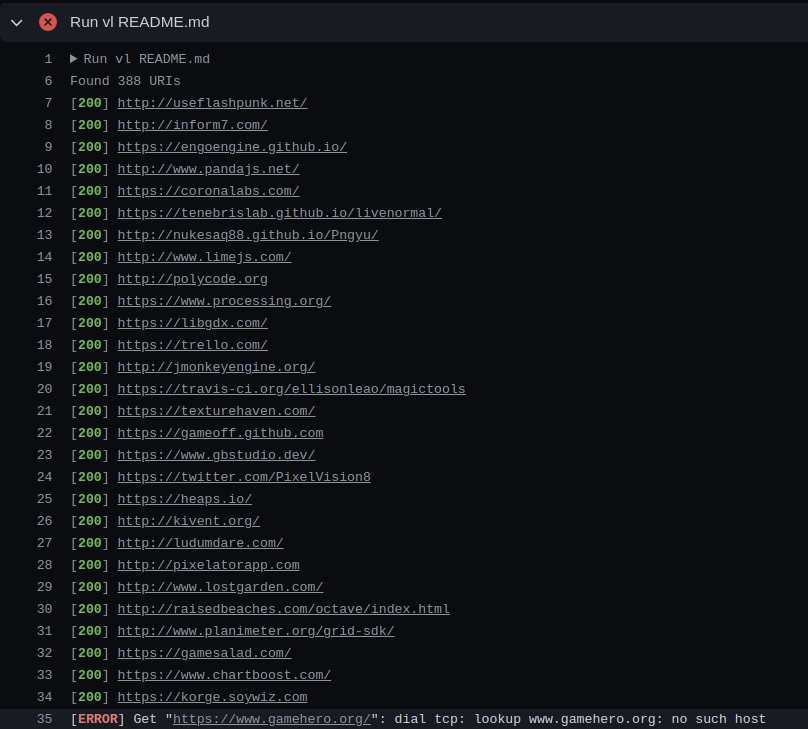808x729 pixels.
Task: Open the www.limejs.com link
Action: coord(205,257)
